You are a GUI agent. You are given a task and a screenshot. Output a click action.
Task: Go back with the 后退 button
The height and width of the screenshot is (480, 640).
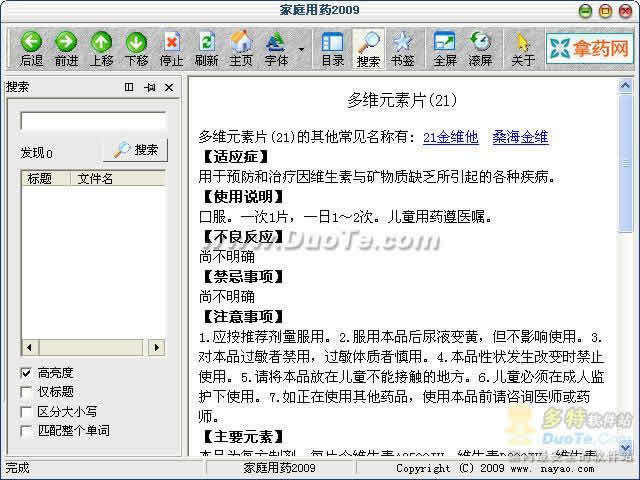click(31, 49)
